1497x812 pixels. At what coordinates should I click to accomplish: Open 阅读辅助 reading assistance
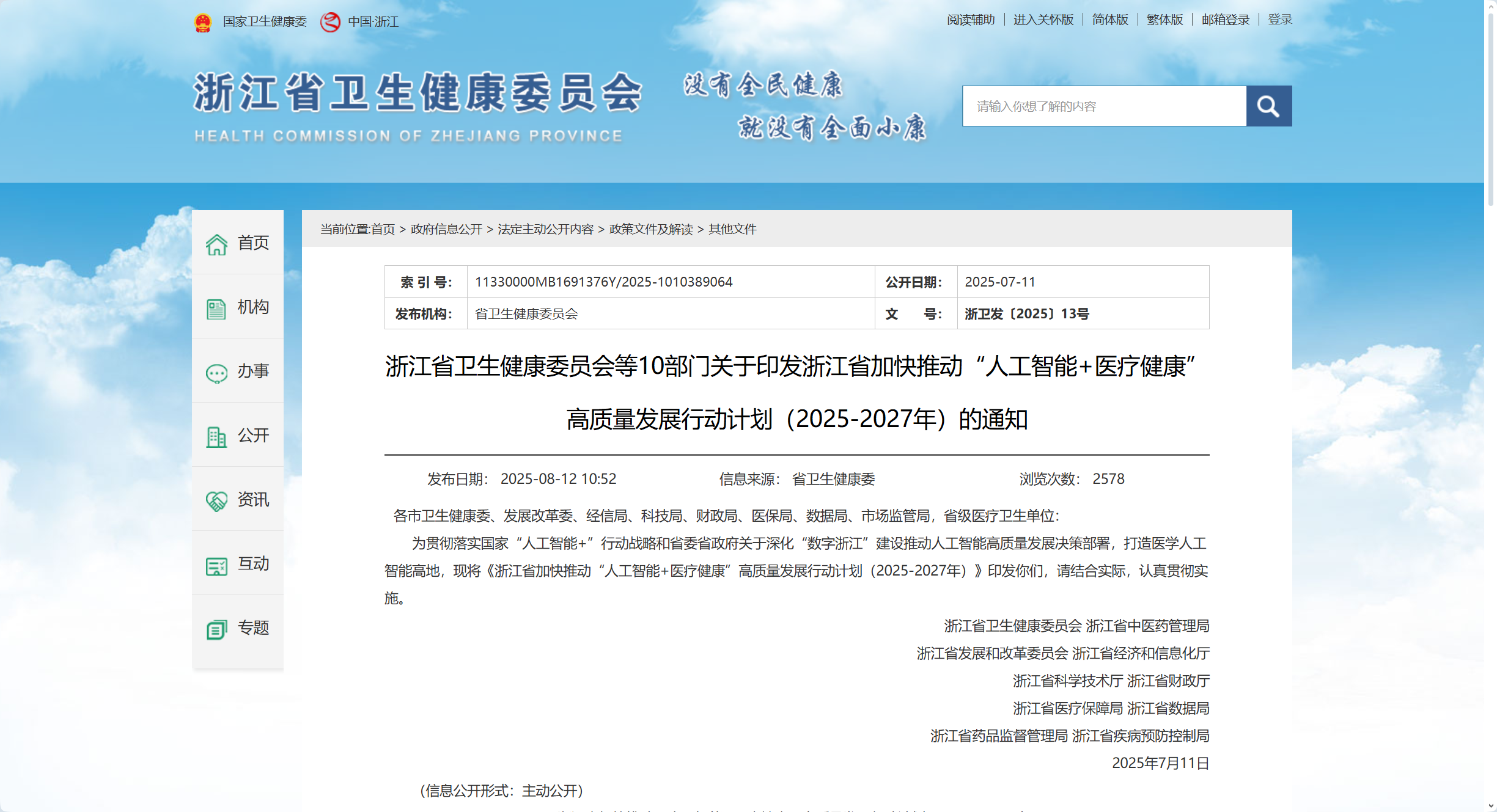971,20
